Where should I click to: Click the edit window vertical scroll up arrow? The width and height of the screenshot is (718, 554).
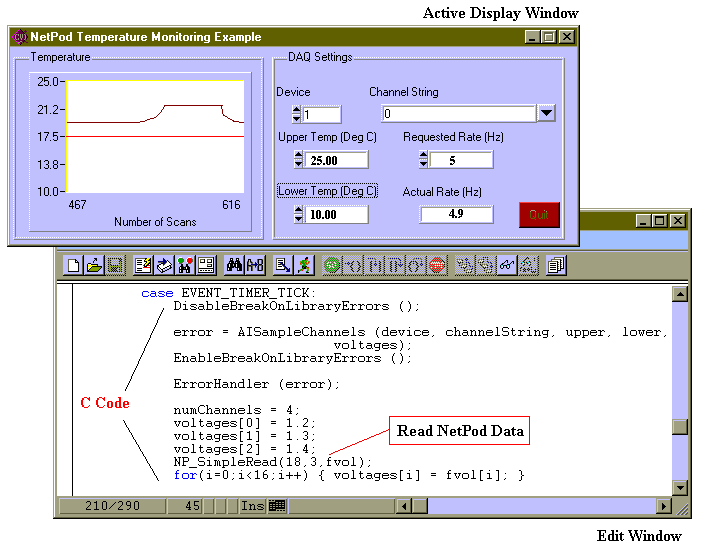(680, 294)
